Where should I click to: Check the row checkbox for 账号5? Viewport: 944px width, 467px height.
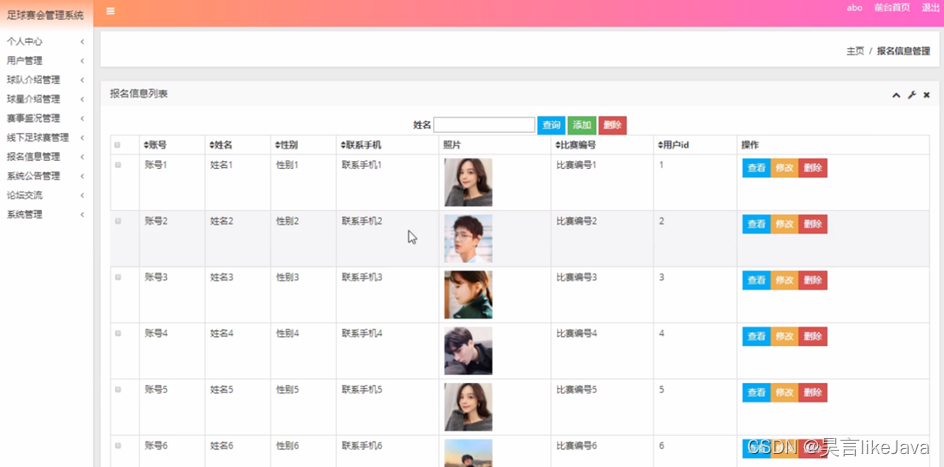coord(117,389)
